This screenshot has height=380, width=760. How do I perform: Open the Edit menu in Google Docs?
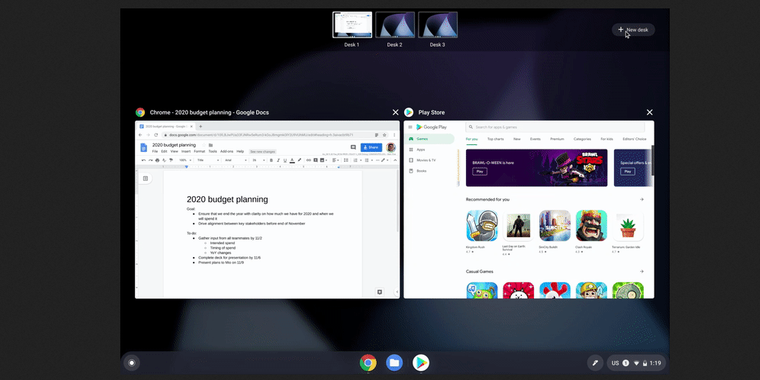click(164, 152)
